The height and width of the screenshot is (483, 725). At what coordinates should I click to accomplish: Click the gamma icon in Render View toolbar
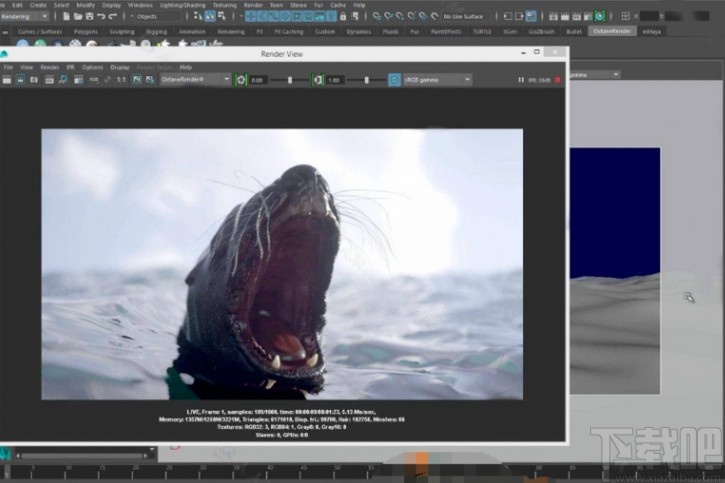[x=318, y=79]
